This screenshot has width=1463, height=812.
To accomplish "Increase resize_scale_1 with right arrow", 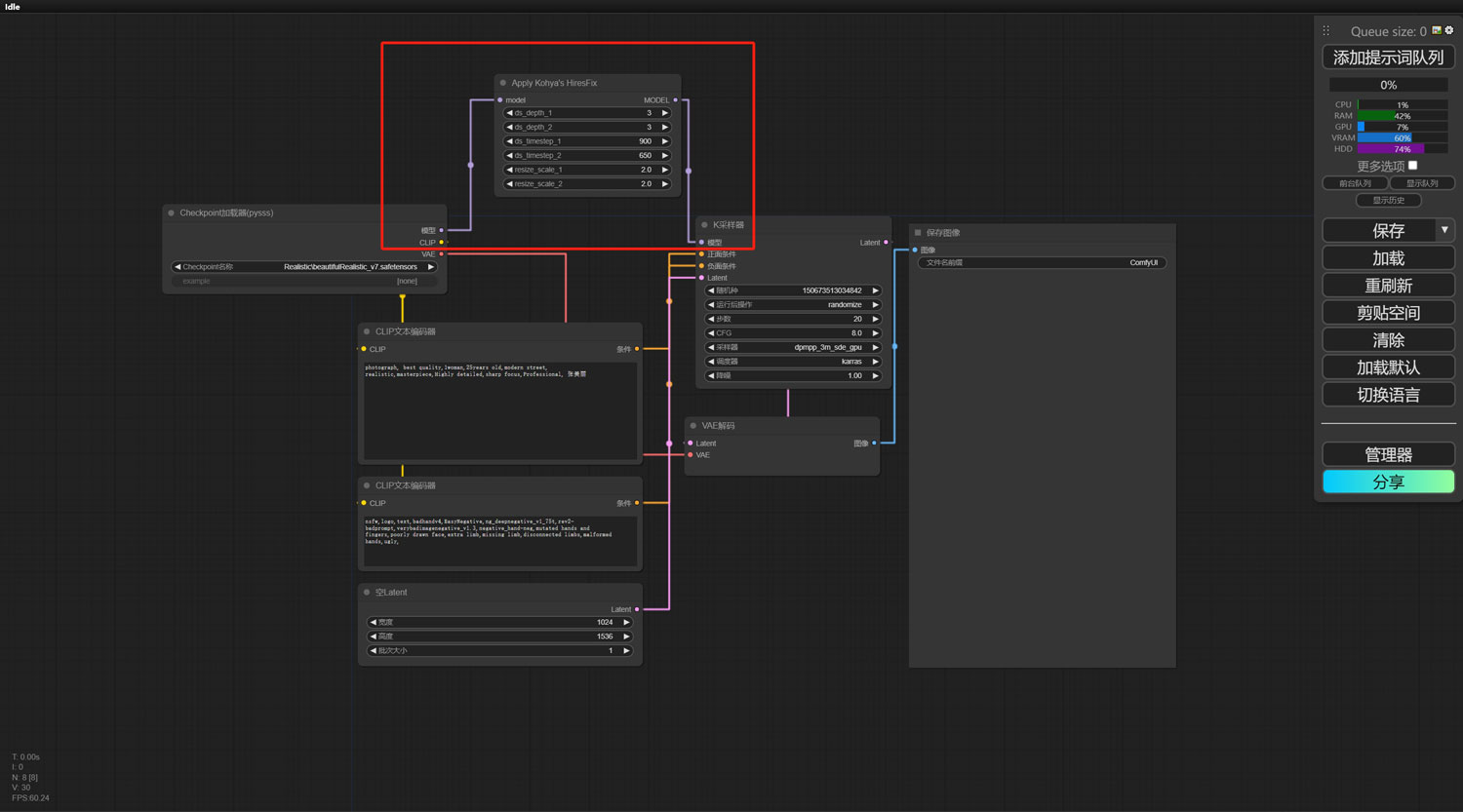I will (x=665, y=170).
